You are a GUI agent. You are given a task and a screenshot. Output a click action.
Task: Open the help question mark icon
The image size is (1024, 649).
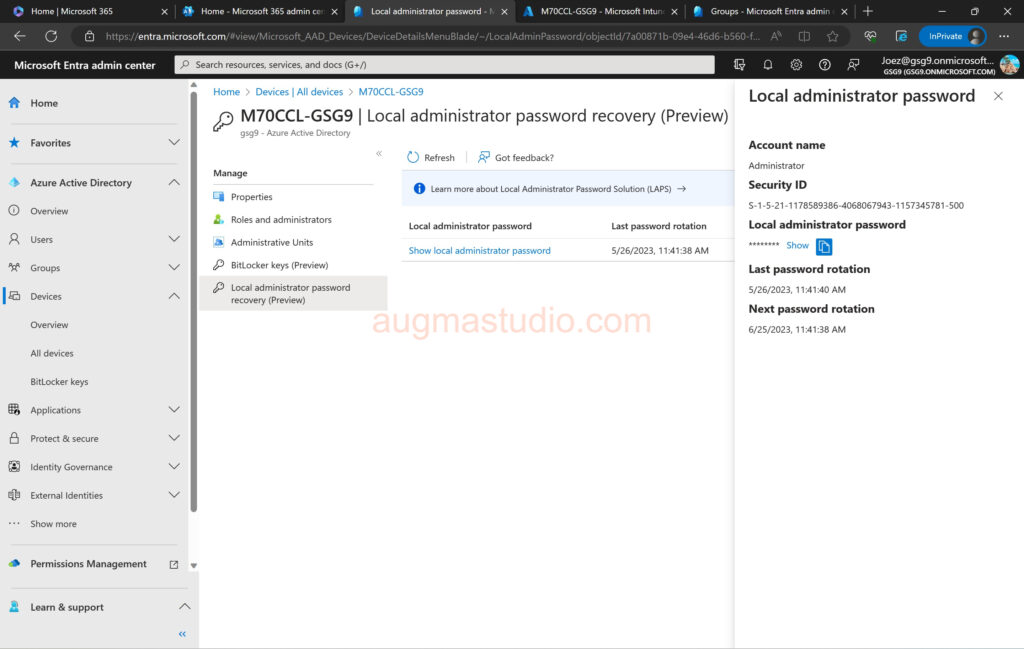click(x=825, y=65)
